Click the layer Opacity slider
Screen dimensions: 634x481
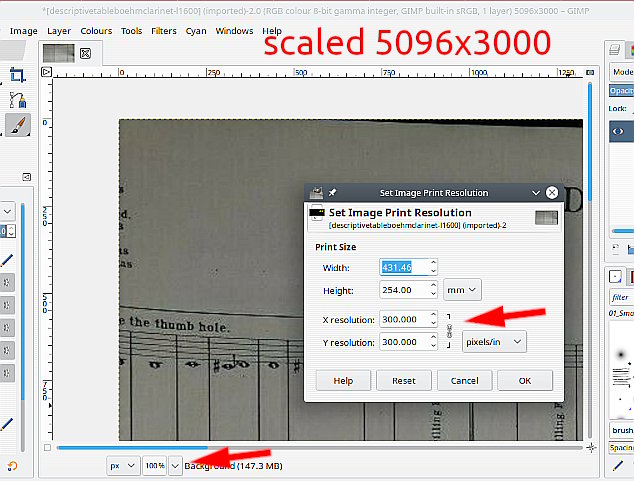click(x=622, y=91)
